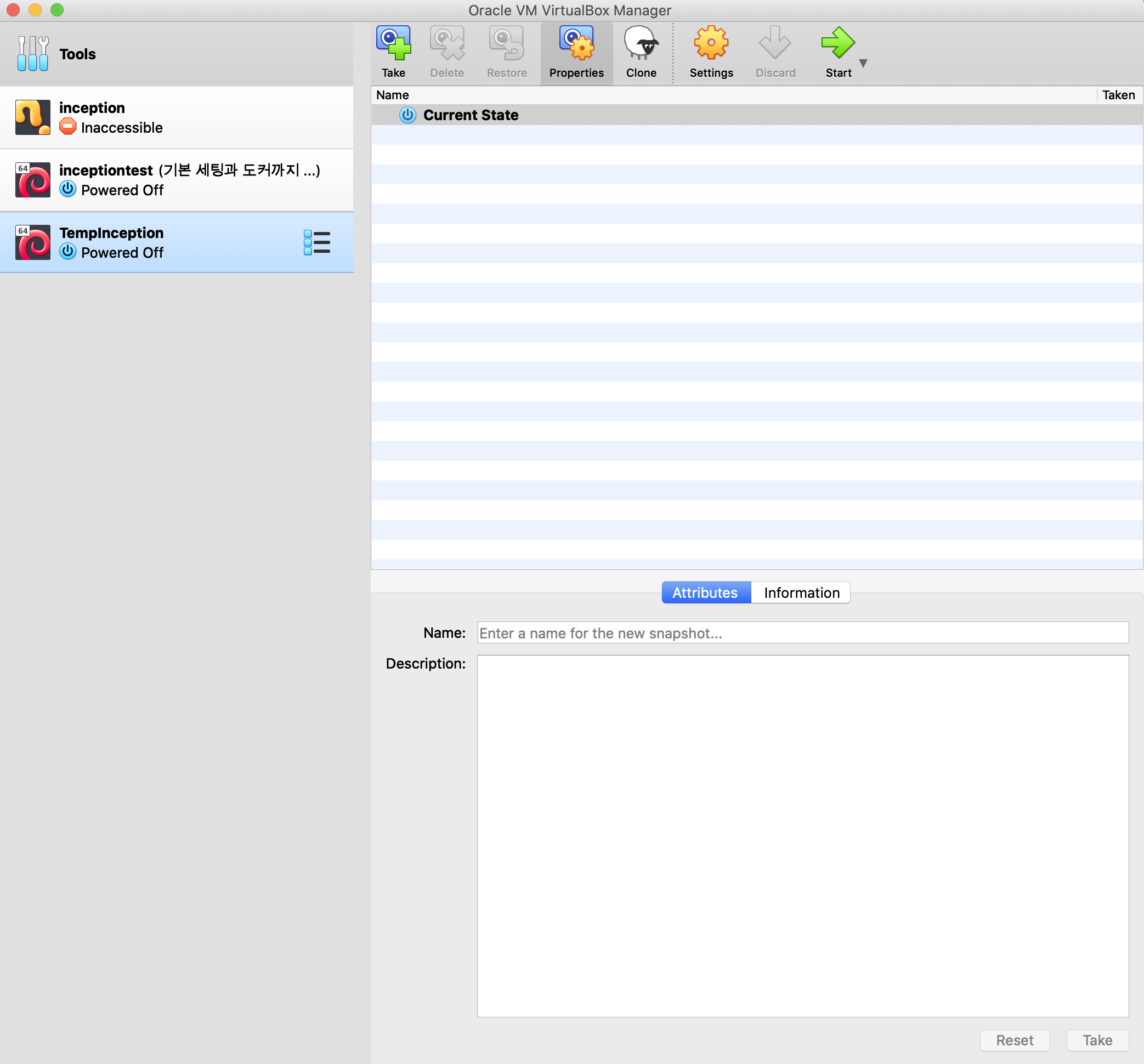This screenshot has width=1144, height=1064.
Task: Start the VM with the green arrow
Action: [x=839, y=43]
